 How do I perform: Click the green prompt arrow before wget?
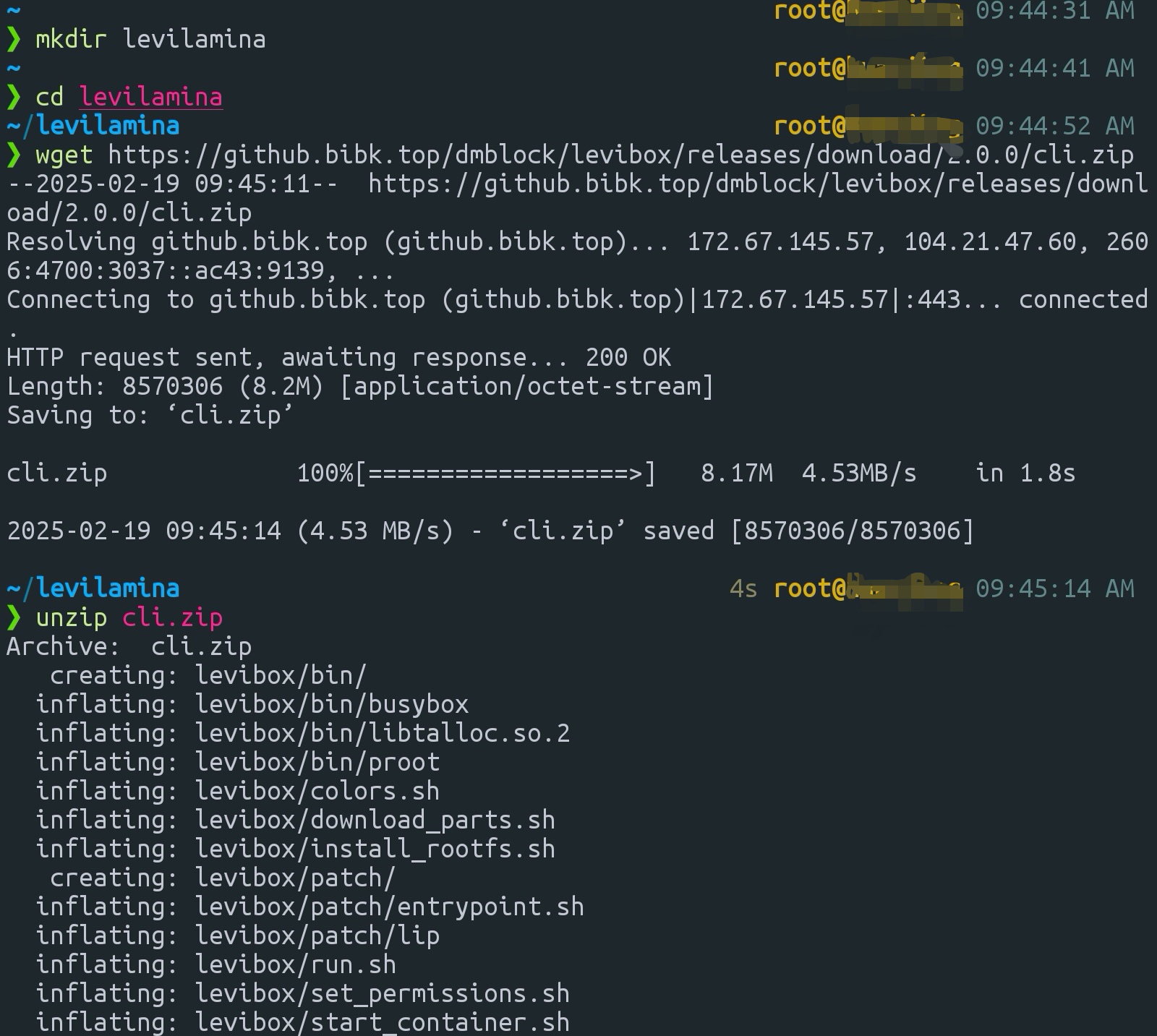pos(14,155)
